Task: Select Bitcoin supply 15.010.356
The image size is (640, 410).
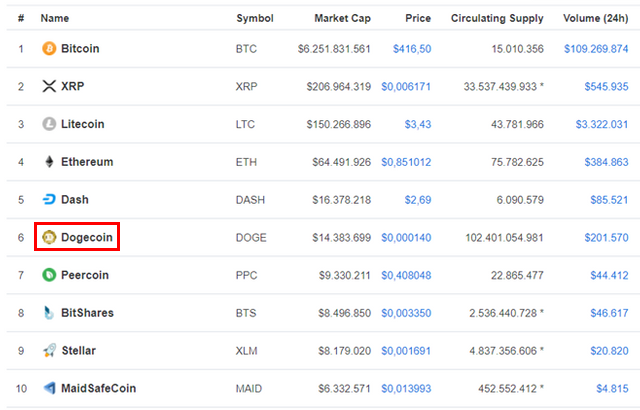Action: [518, 49]
